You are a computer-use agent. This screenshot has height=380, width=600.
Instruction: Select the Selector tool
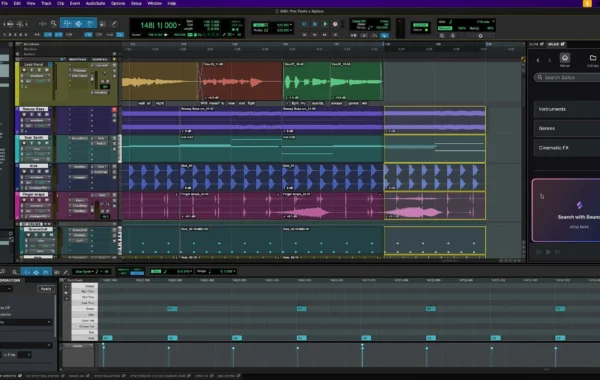click(78, 24)
